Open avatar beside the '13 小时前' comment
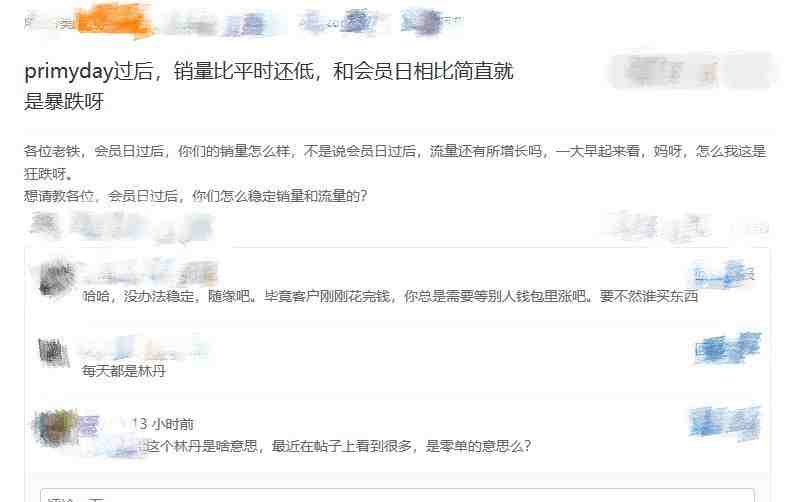This screenshot has height=502, width=790. [55, 427]
